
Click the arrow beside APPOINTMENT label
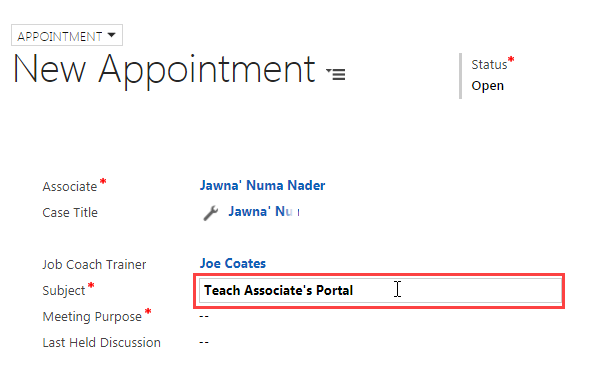click(111, 35)
